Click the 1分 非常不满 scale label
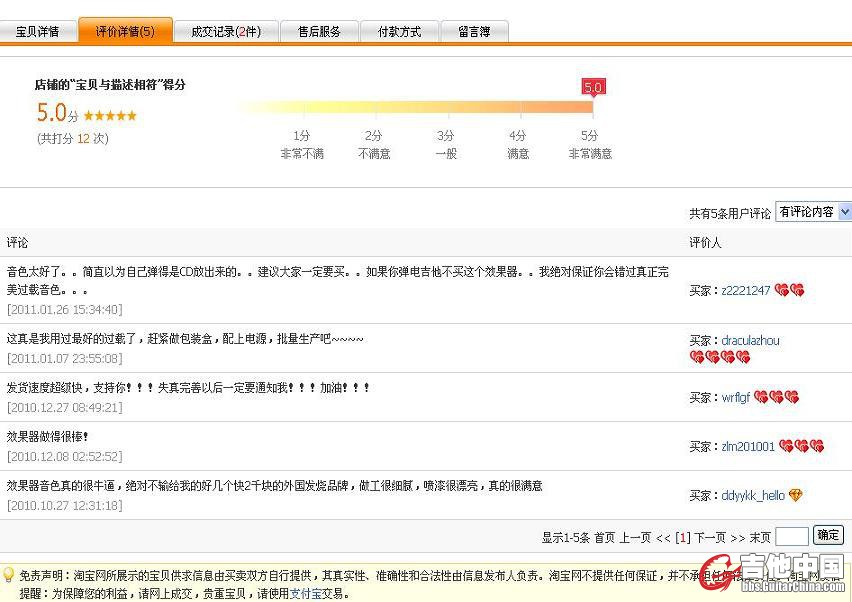852x602 pixels. coord(302,145)
